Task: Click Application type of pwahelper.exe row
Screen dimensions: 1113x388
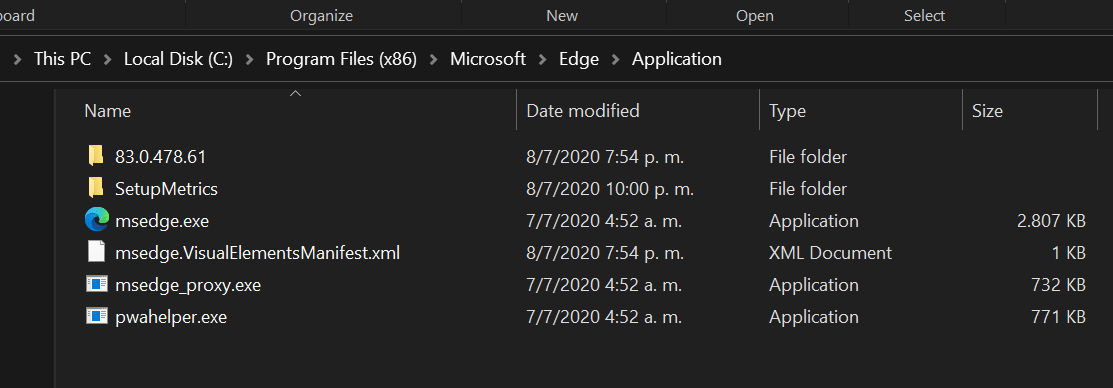Action: [813, 317]
